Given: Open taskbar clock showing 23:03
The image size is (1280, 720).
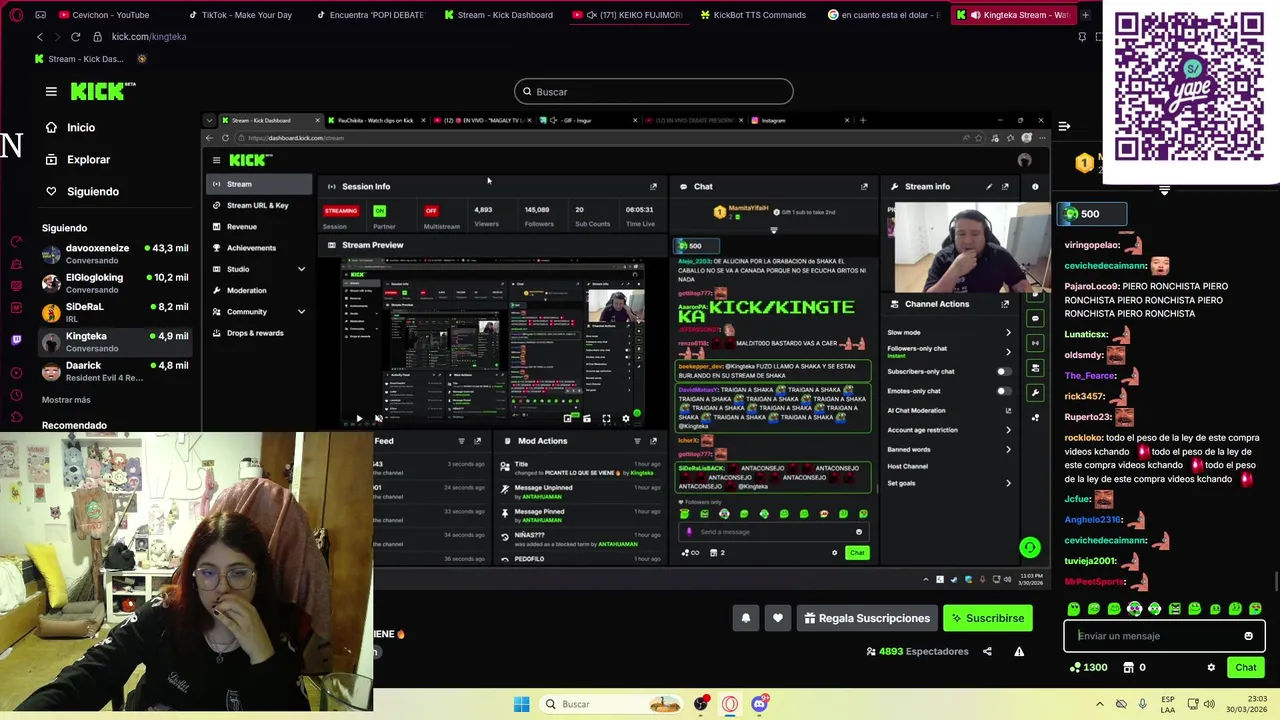Looking at the screenshot, I should 1246,704.
